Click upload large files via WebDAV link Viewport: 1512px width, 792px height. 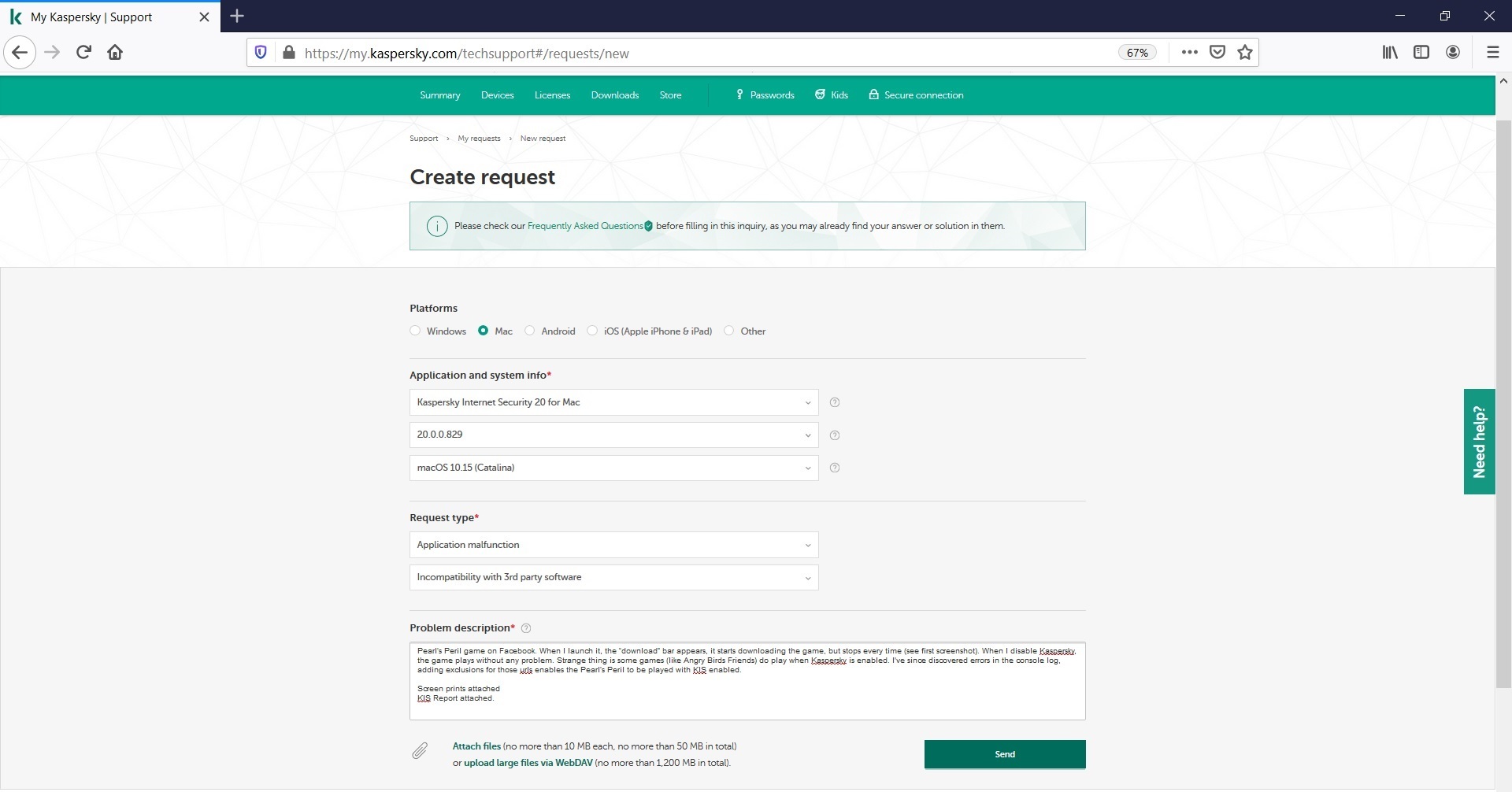528,763
